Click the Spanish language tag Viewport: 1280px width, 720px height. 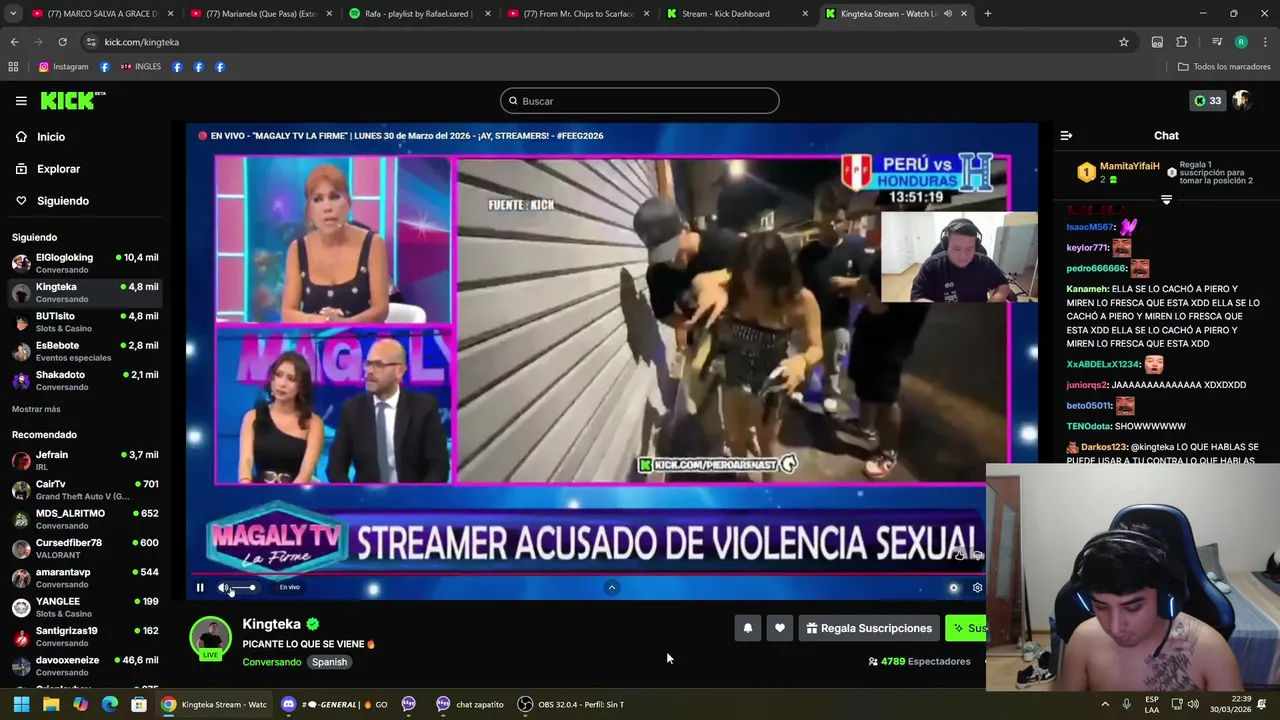click(329, 662)
